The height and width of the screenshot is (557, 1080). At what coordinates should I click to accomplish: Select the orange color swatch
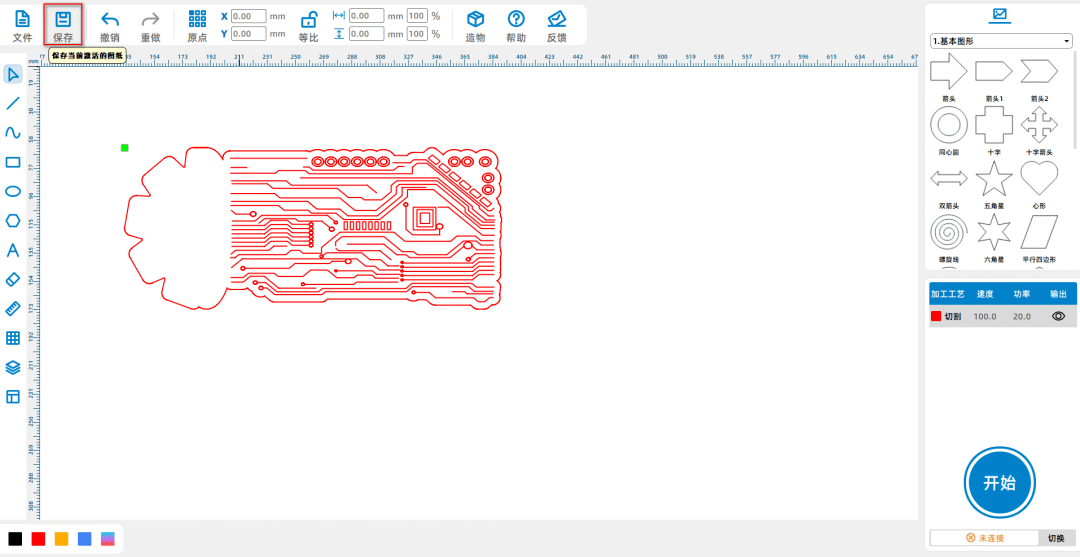tap(61, 539)
